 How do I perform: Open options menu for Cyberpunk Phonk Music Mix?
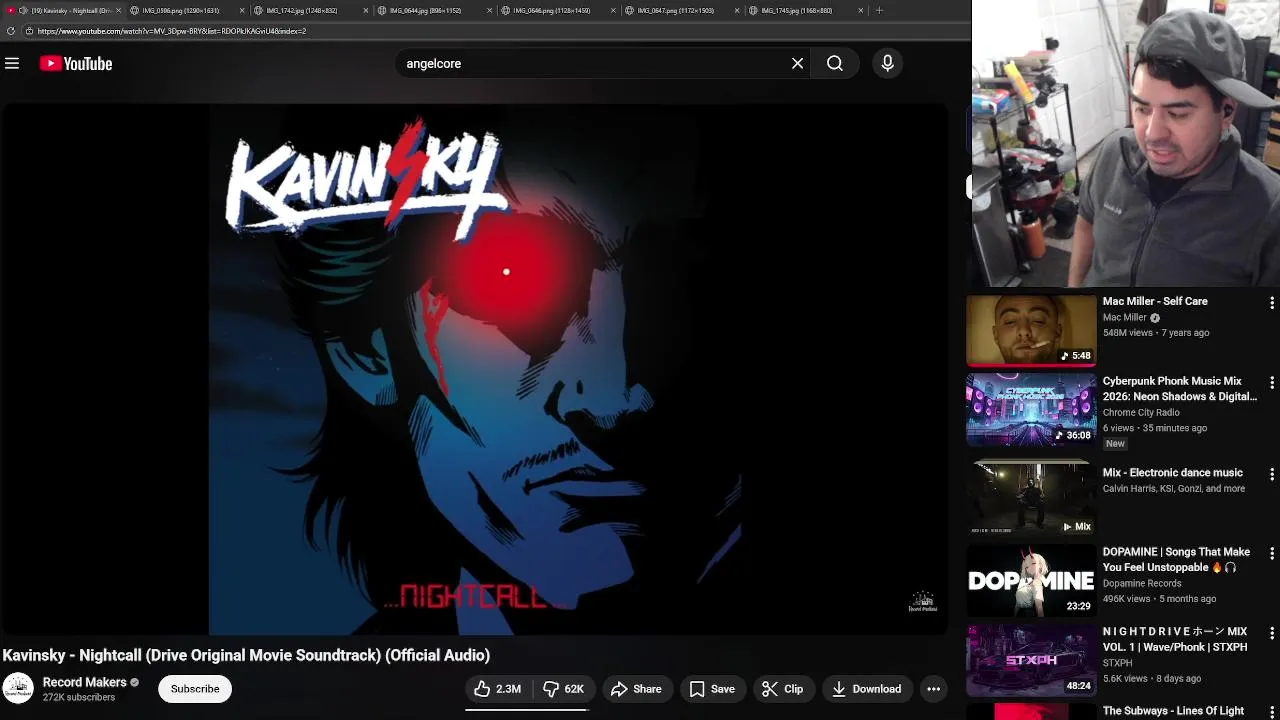point(1271,382)
